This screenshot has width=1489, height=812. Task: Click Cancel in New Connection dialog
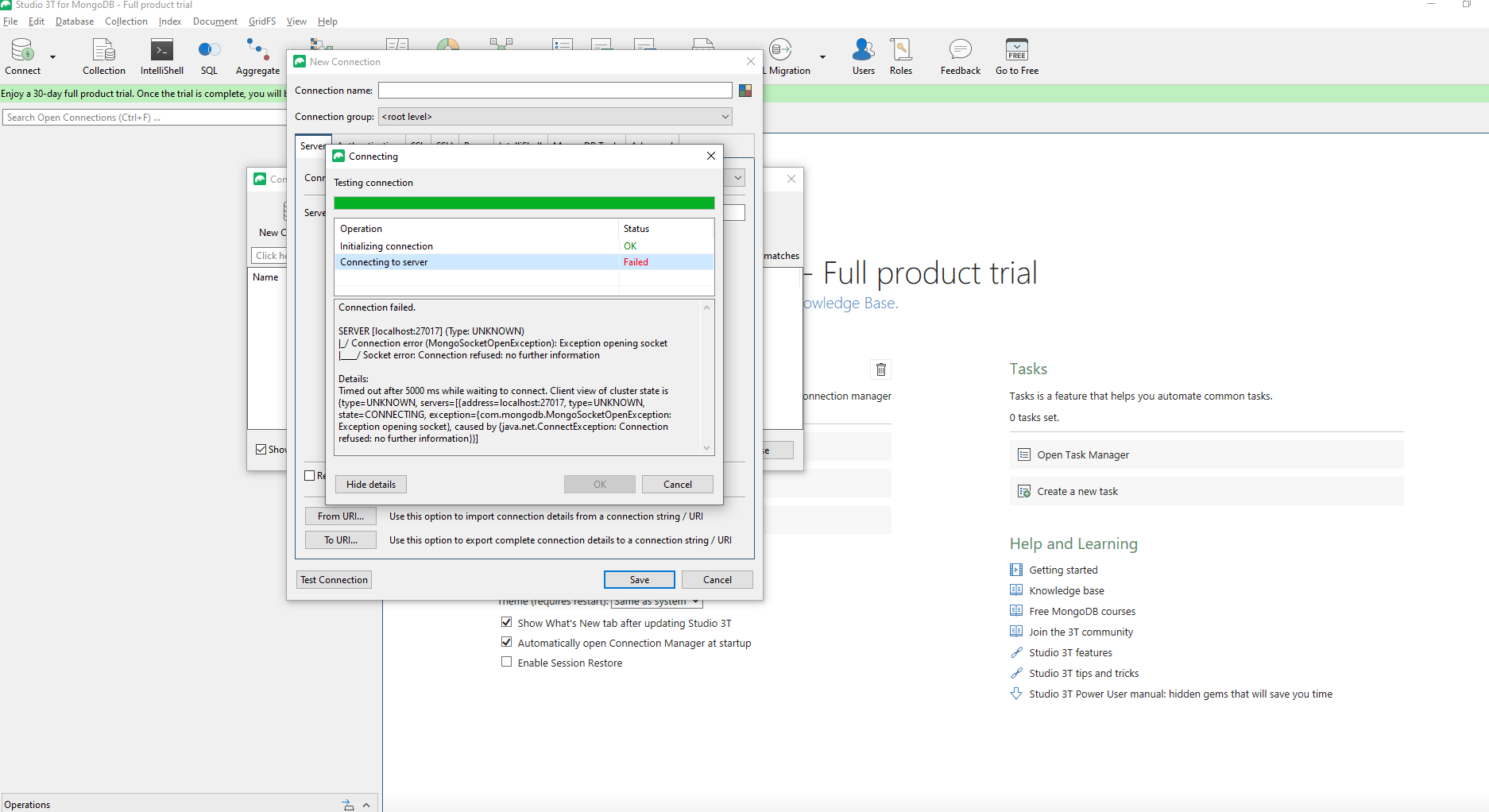[717, 579]
